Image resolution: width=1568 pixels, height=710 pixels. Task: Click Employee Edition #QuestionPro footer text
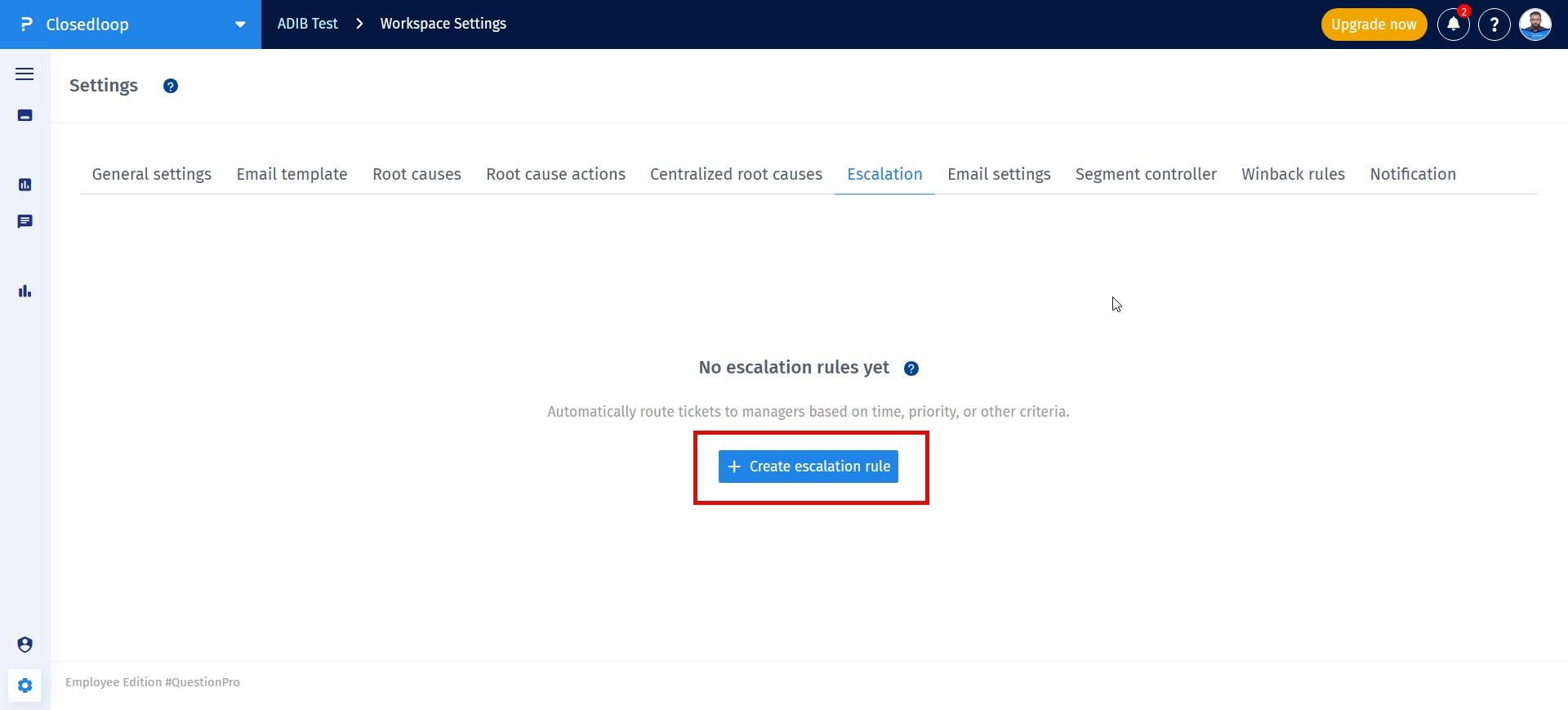coord(153,682)
